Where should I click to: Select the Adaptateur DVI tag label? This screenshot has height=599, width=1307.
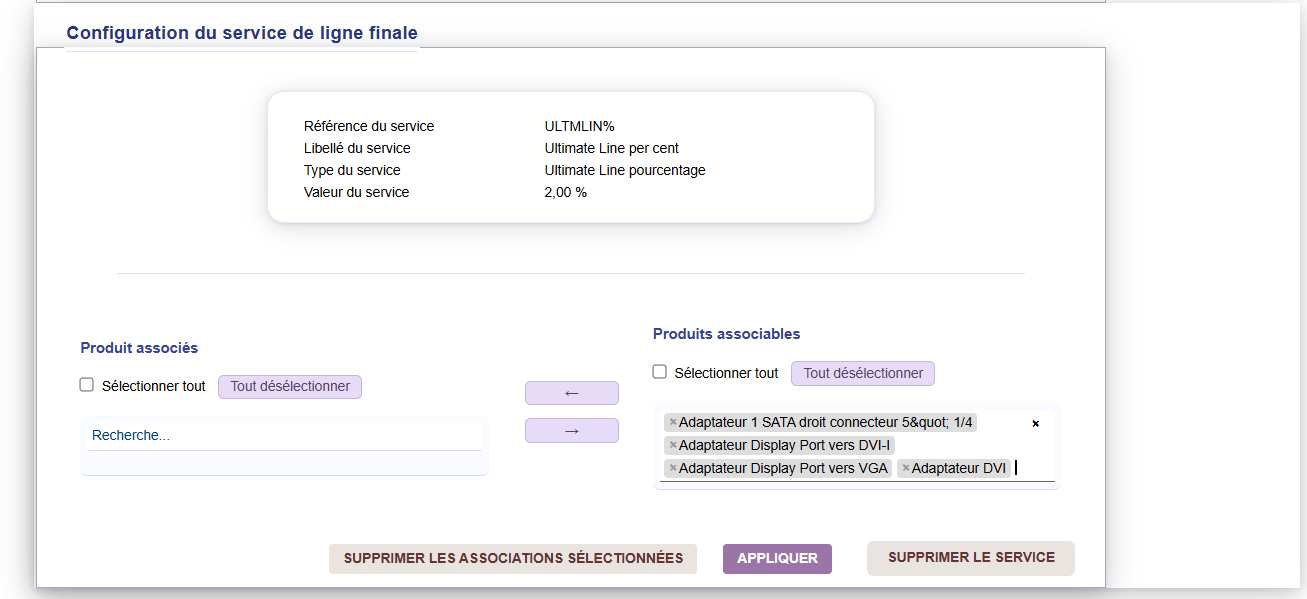(958, 468)
